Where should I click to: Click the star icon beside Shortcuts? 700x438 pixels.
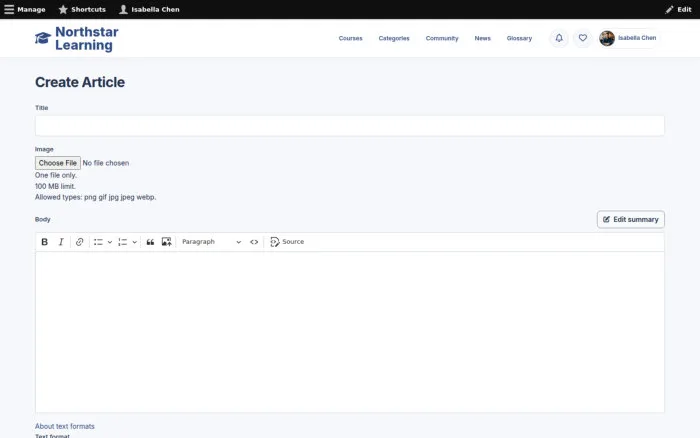[x=63, y=9]
